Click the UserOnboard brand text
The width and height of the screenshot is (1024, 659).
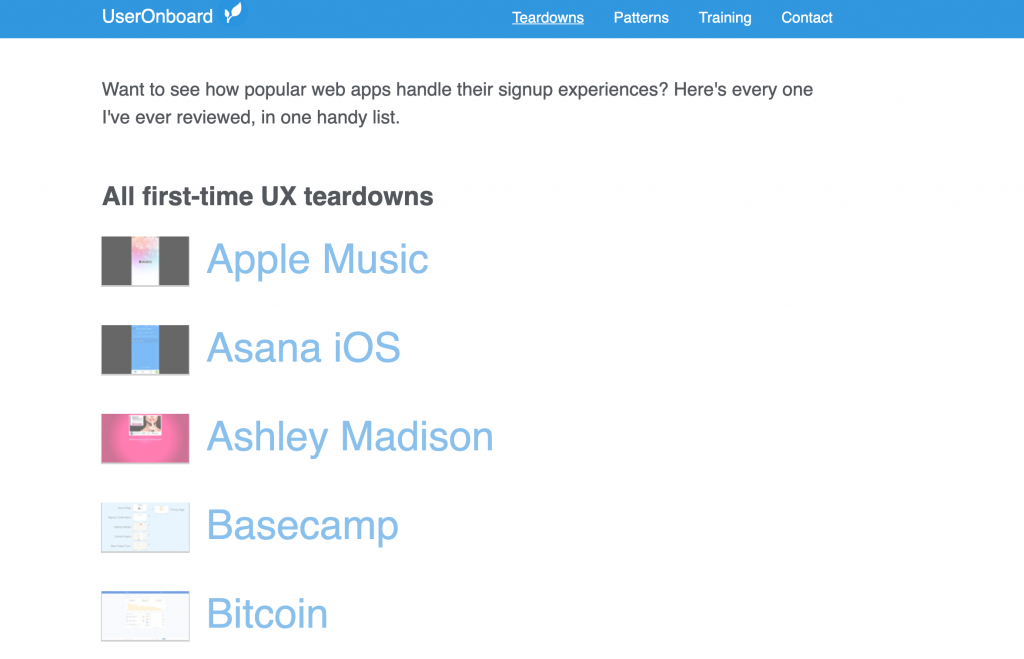point(157,16)
